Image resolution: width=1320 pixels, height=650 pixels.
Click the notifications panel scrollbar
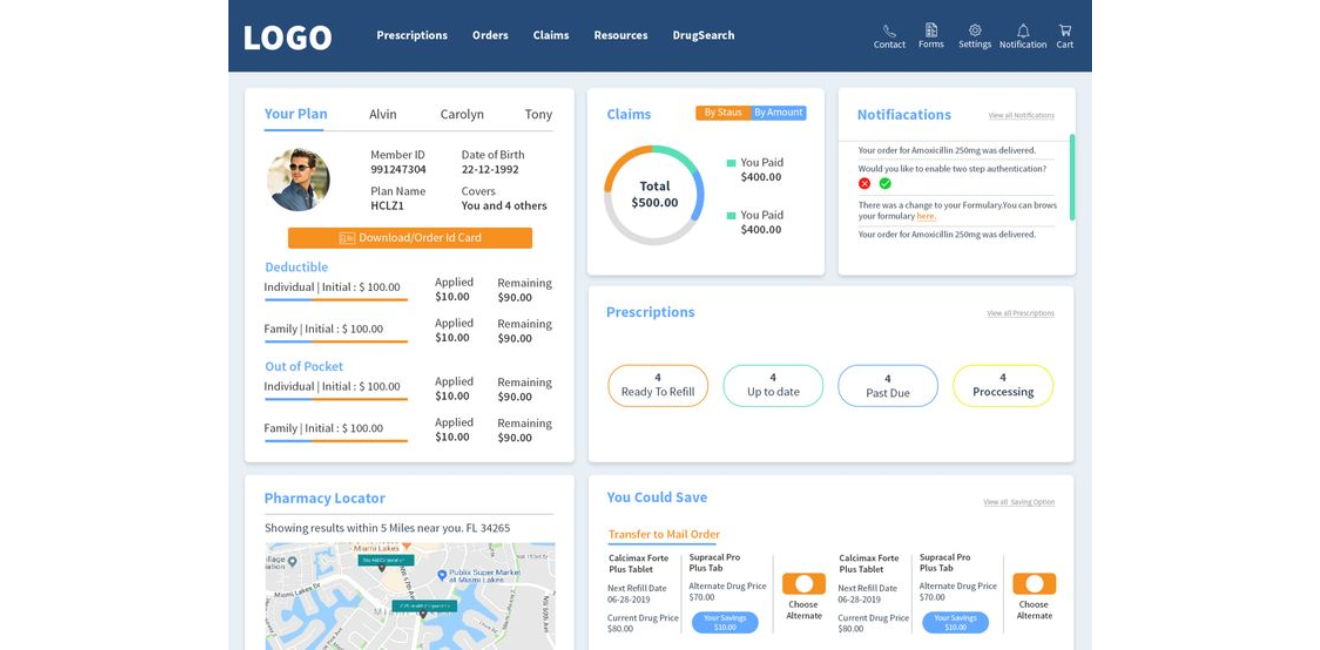coord(1072,177)
